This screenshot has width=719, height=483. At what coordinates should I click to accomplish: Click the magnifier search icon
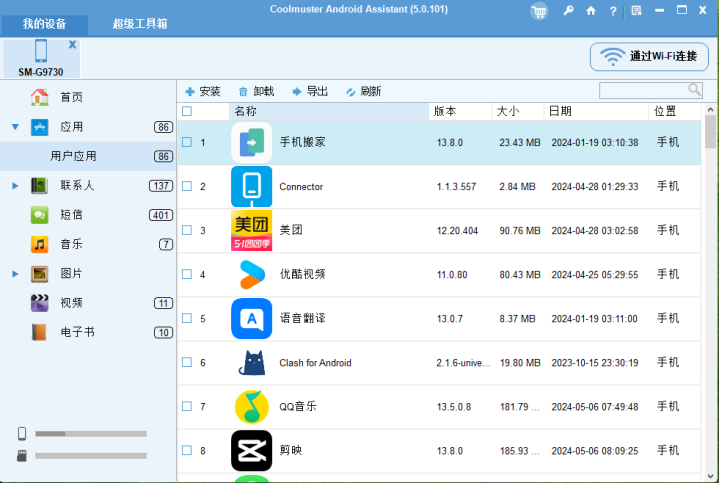tap(694, 89)
